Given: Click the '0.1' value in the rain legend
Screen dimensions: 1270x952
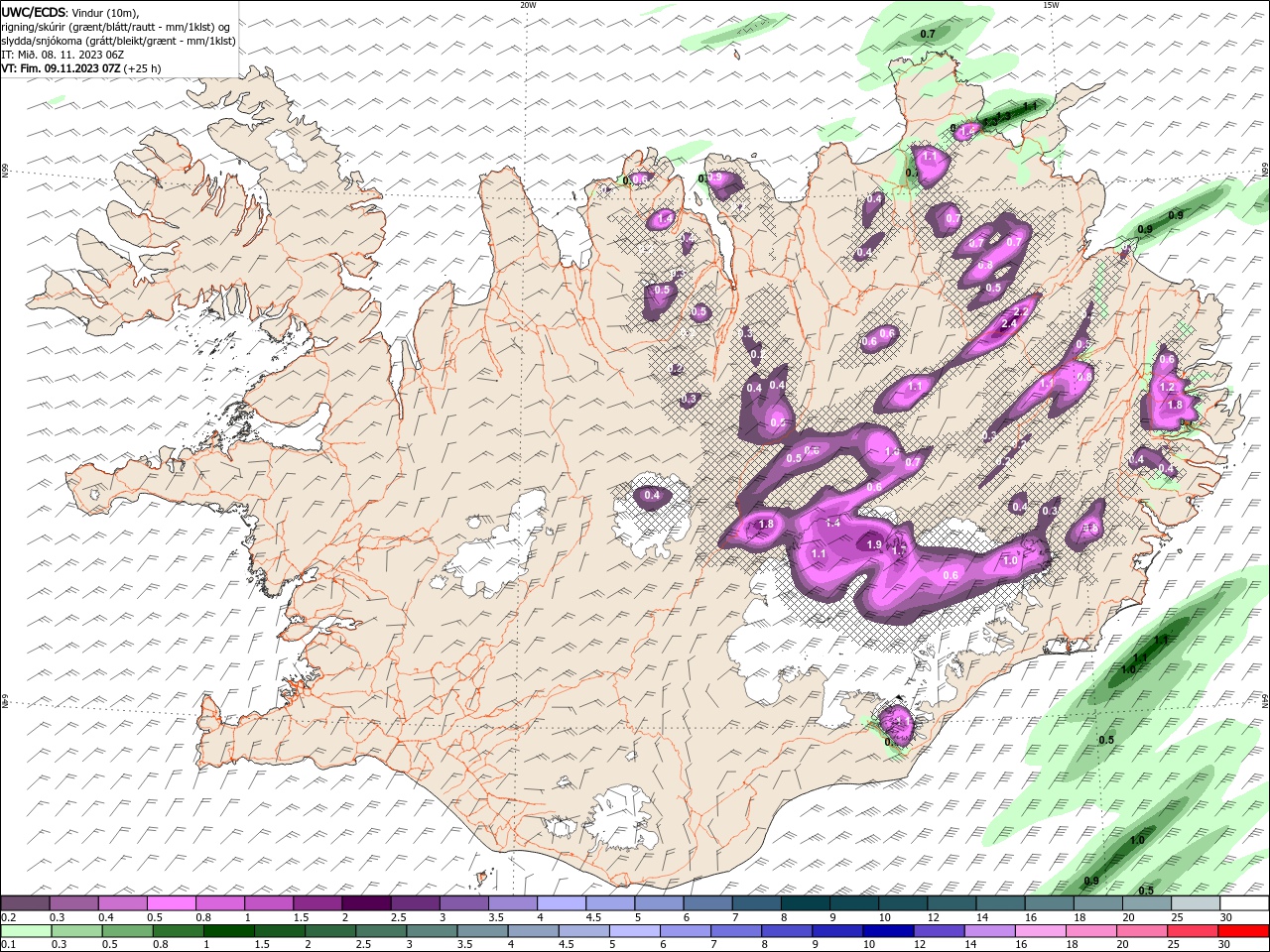Looking at the screenshot, I should click(x=8, y=944).
